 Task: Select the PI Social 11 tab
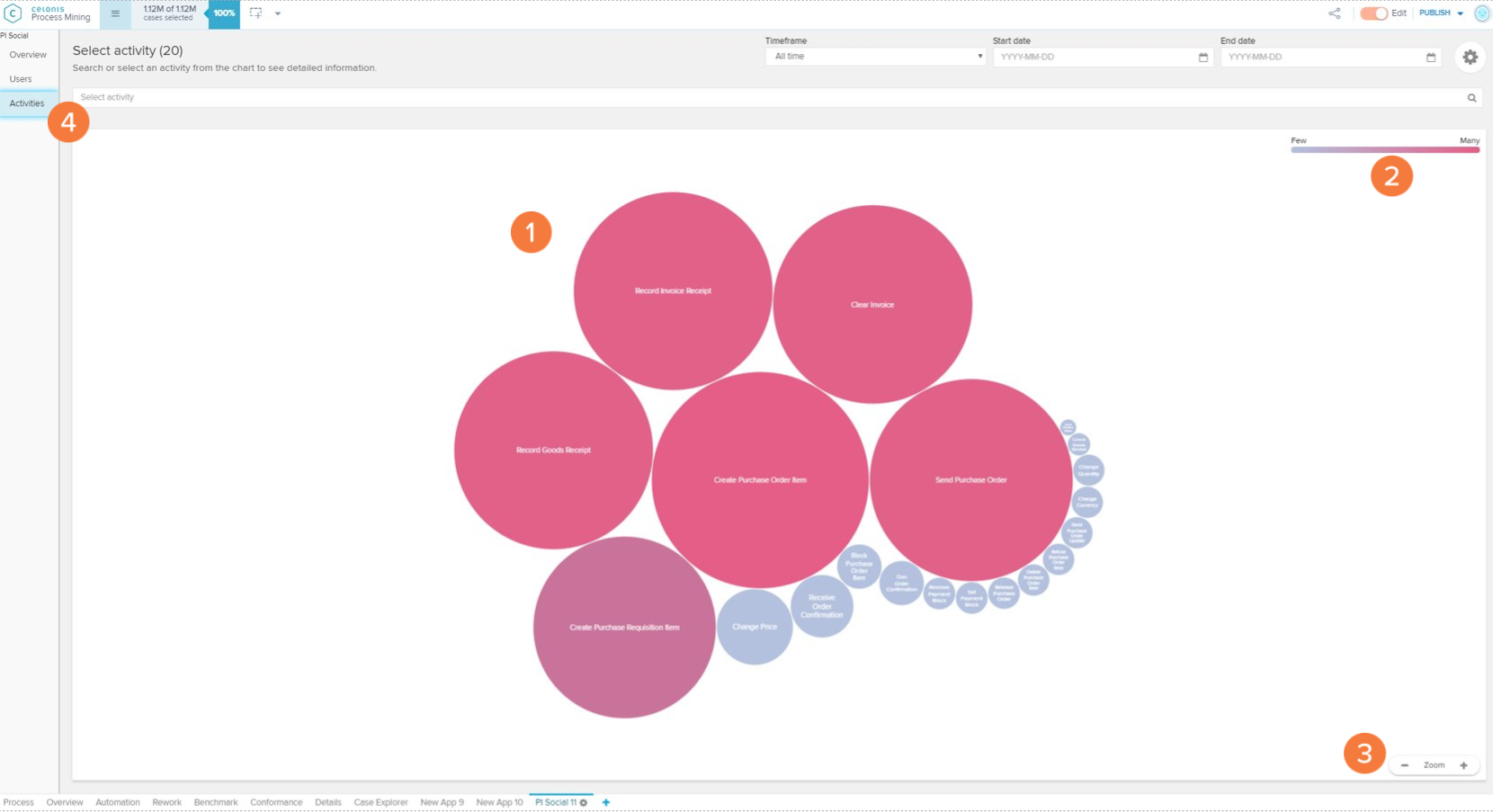click(x=556, y=802)
